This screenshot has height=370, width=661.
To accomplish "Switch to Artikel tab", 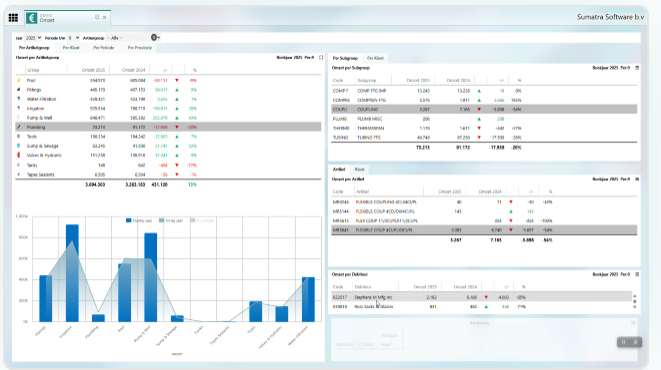I will (339, 169).
